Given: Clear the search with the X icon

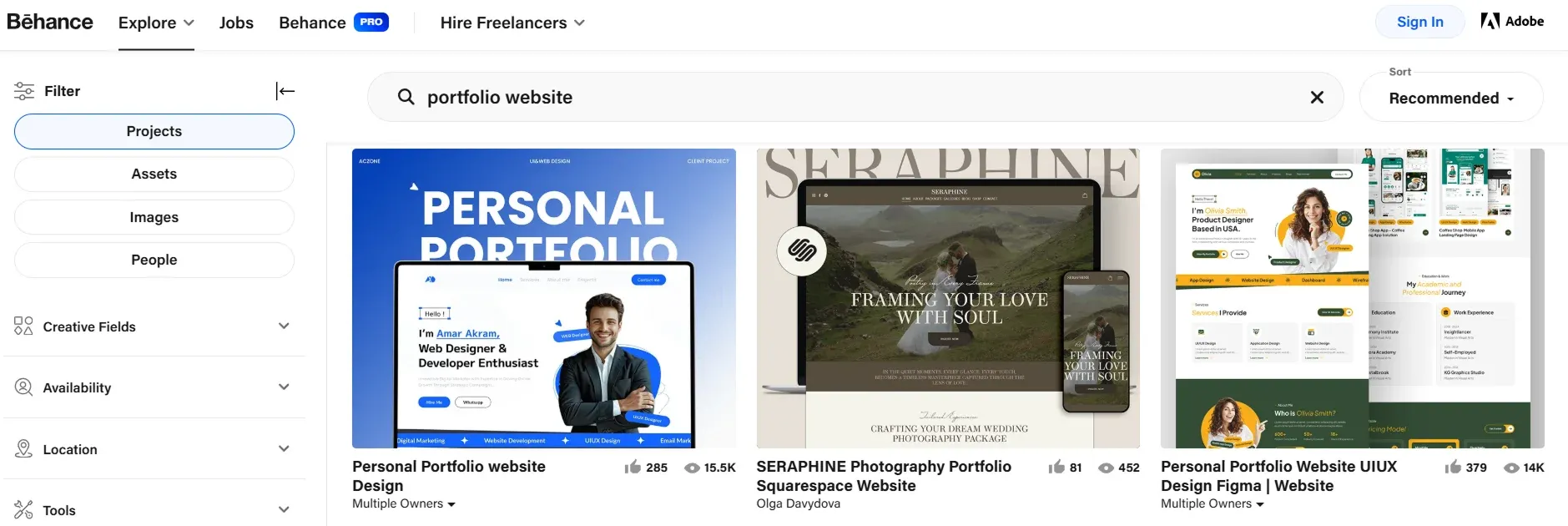Looking at the screenshot, I should click(1317, 97).
